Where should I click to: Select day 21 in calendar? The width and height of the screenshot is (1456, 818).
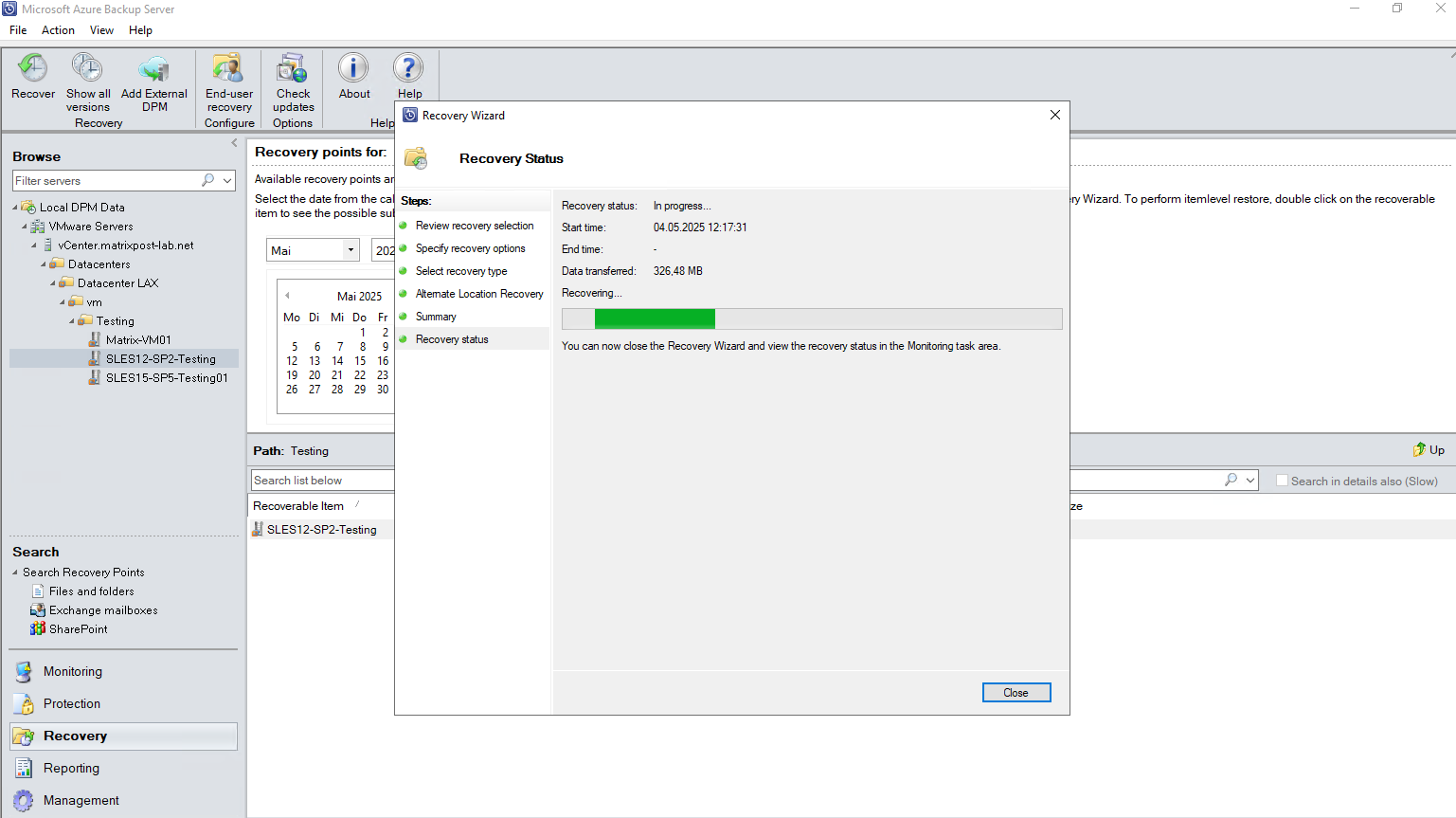[x=337, y=375]
